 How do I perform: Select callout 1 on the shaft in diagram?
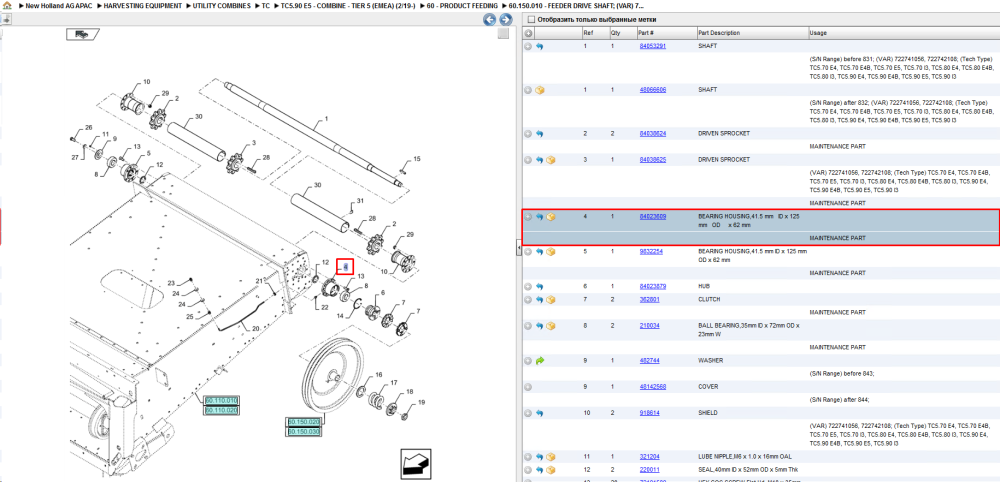[326, 119]
